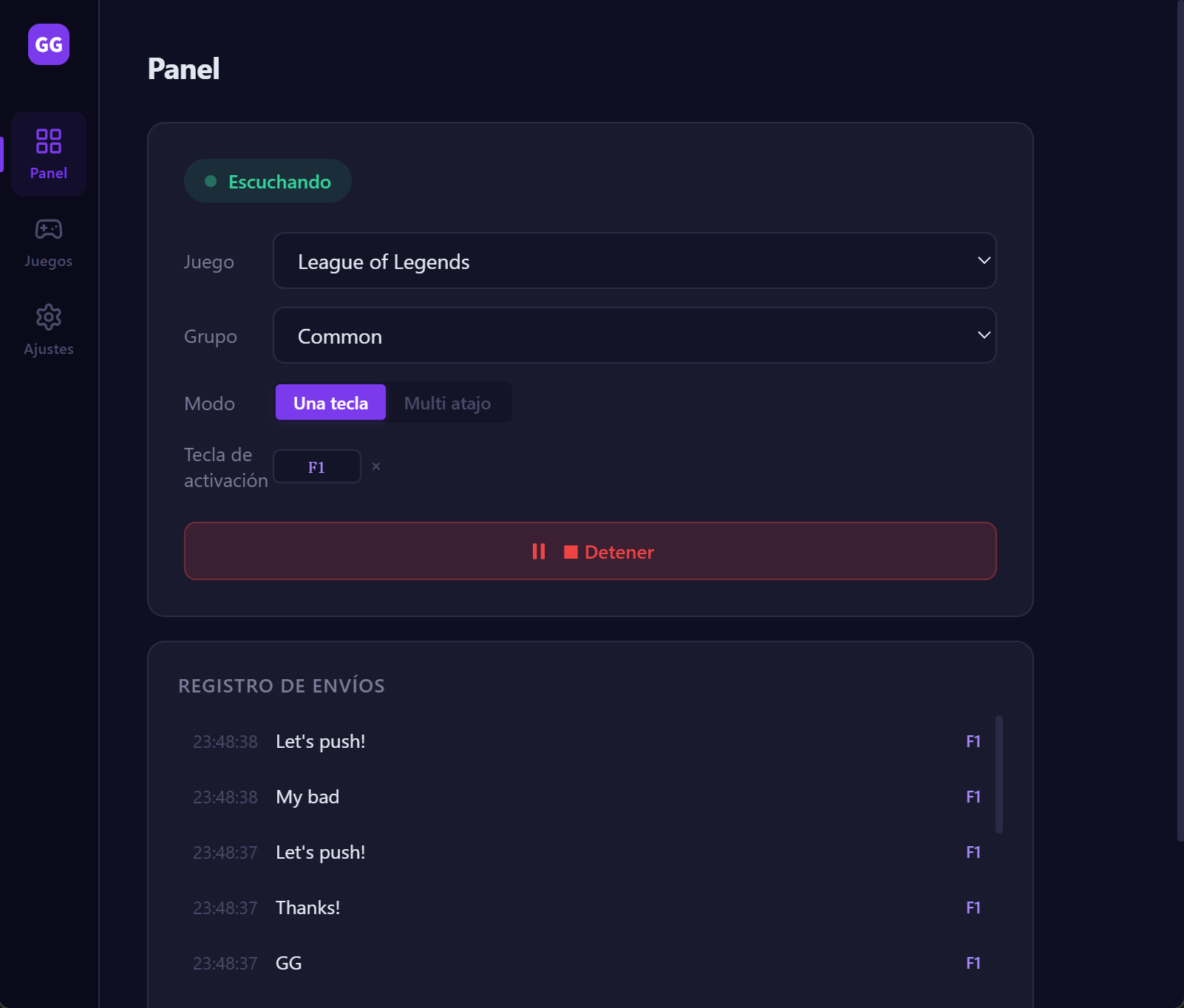Open Ajustes via the gear icon
The width and height of the screenshot is (1184, 1008).
click(x=47, y=317)
